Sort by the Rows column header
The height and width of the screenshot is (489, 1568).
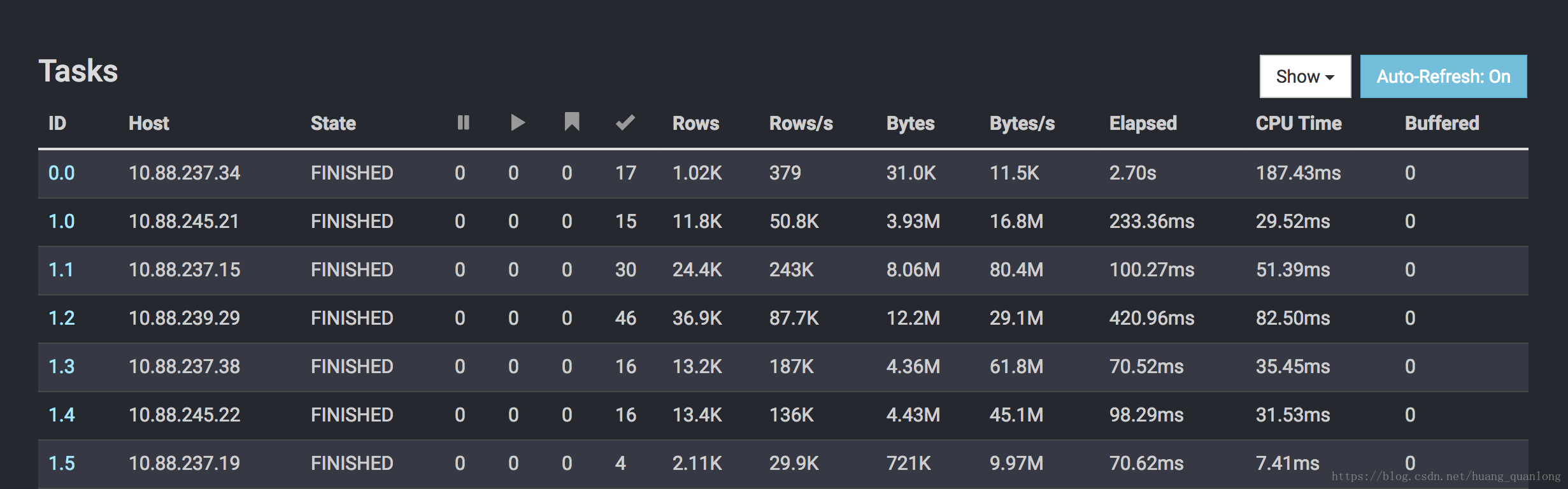pos(695,123)
